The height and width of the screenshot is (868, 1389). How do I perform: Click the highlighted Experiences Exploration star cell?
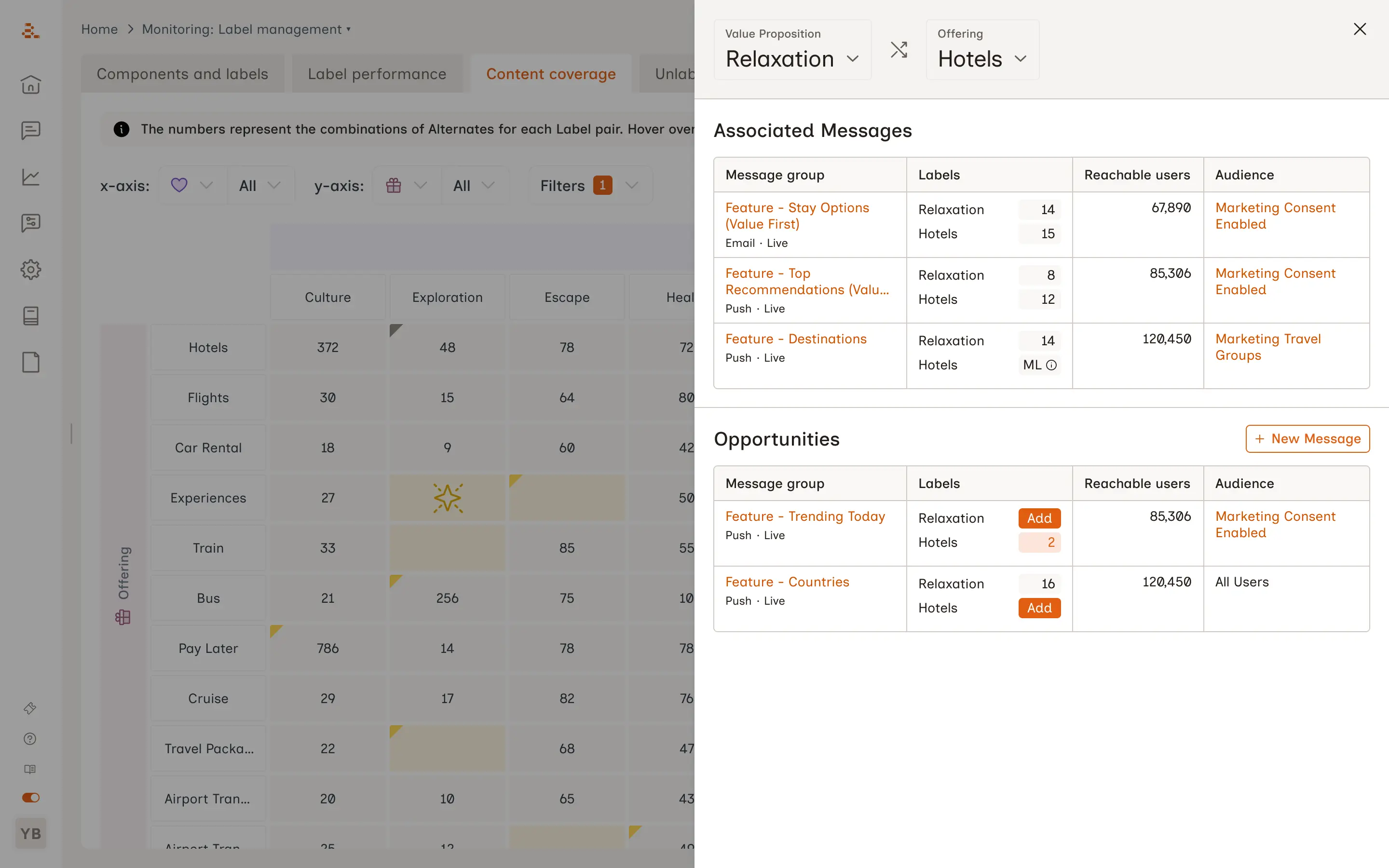pyautogui.click(x=447, y=498)
